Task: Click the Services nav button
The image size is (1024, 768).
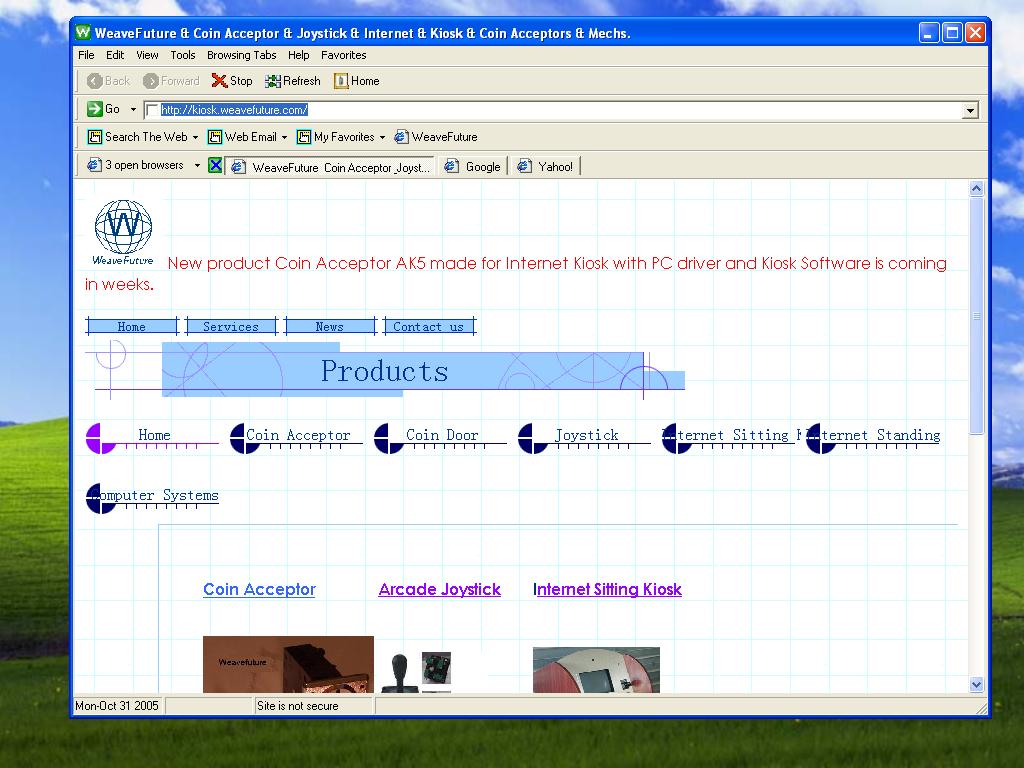Action: coord(231,327)
